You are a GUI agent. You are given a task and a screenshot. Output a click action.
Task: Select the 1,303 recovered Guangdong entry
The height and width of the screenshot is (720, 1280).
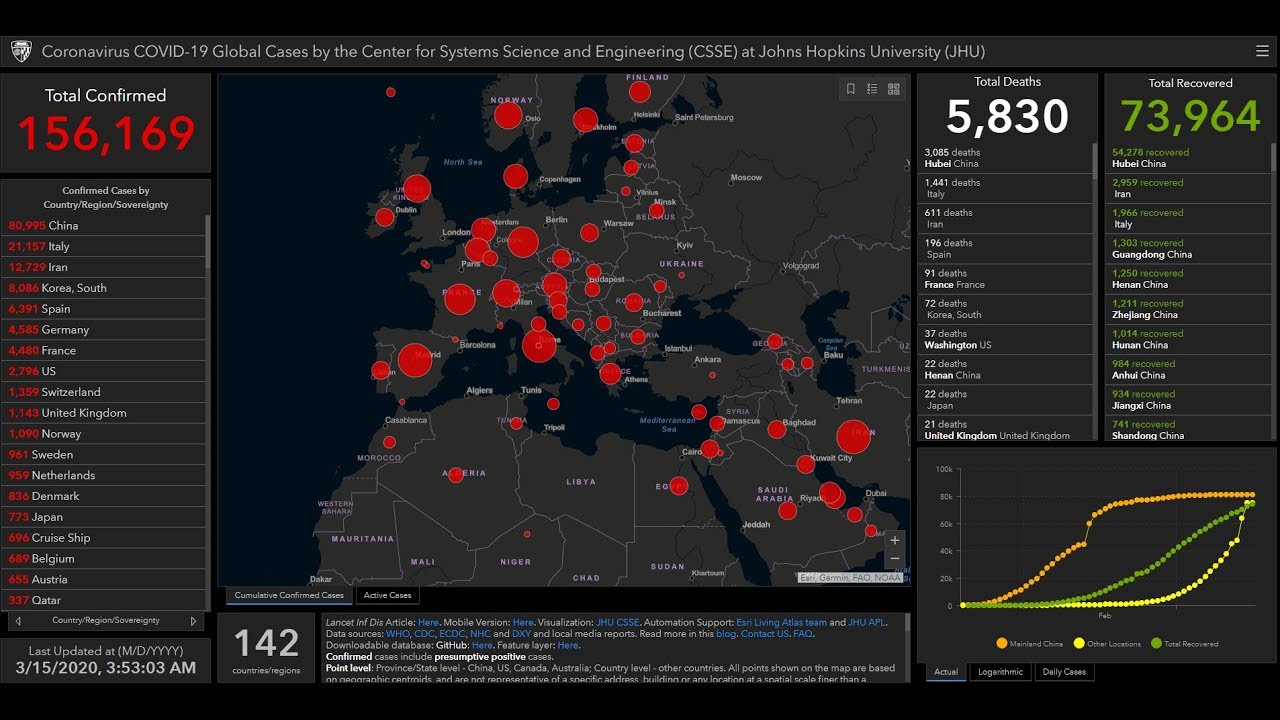pos(1189,248)
